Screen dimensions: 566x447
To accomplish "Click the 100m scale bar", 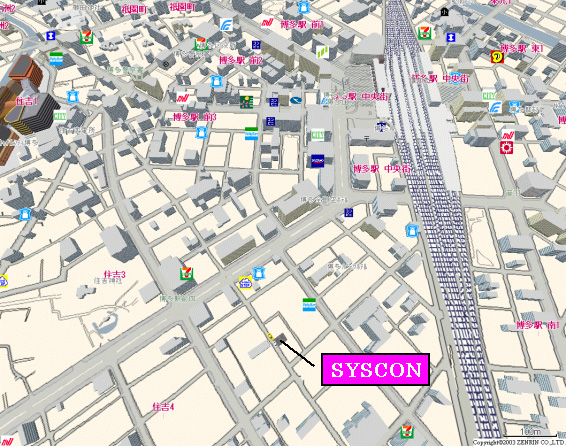I will click(531, 433).
